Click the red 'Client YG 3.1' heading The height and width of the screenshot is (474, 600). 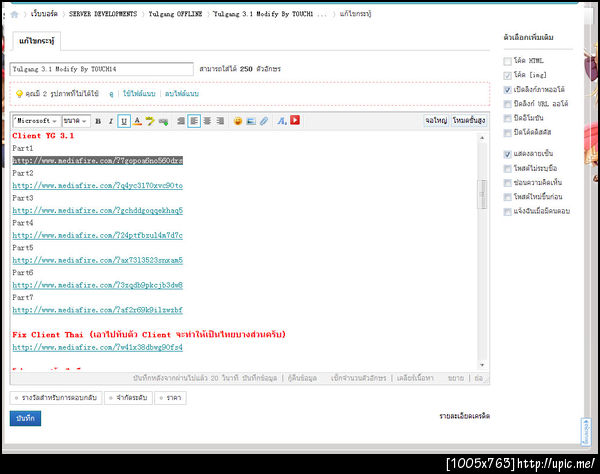pyautogui.click(x=43, y=136)
